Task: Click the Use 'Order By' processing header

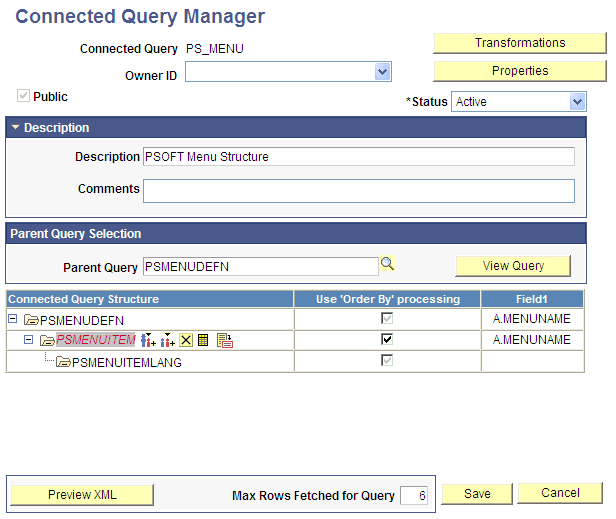Action: (387, 299)
